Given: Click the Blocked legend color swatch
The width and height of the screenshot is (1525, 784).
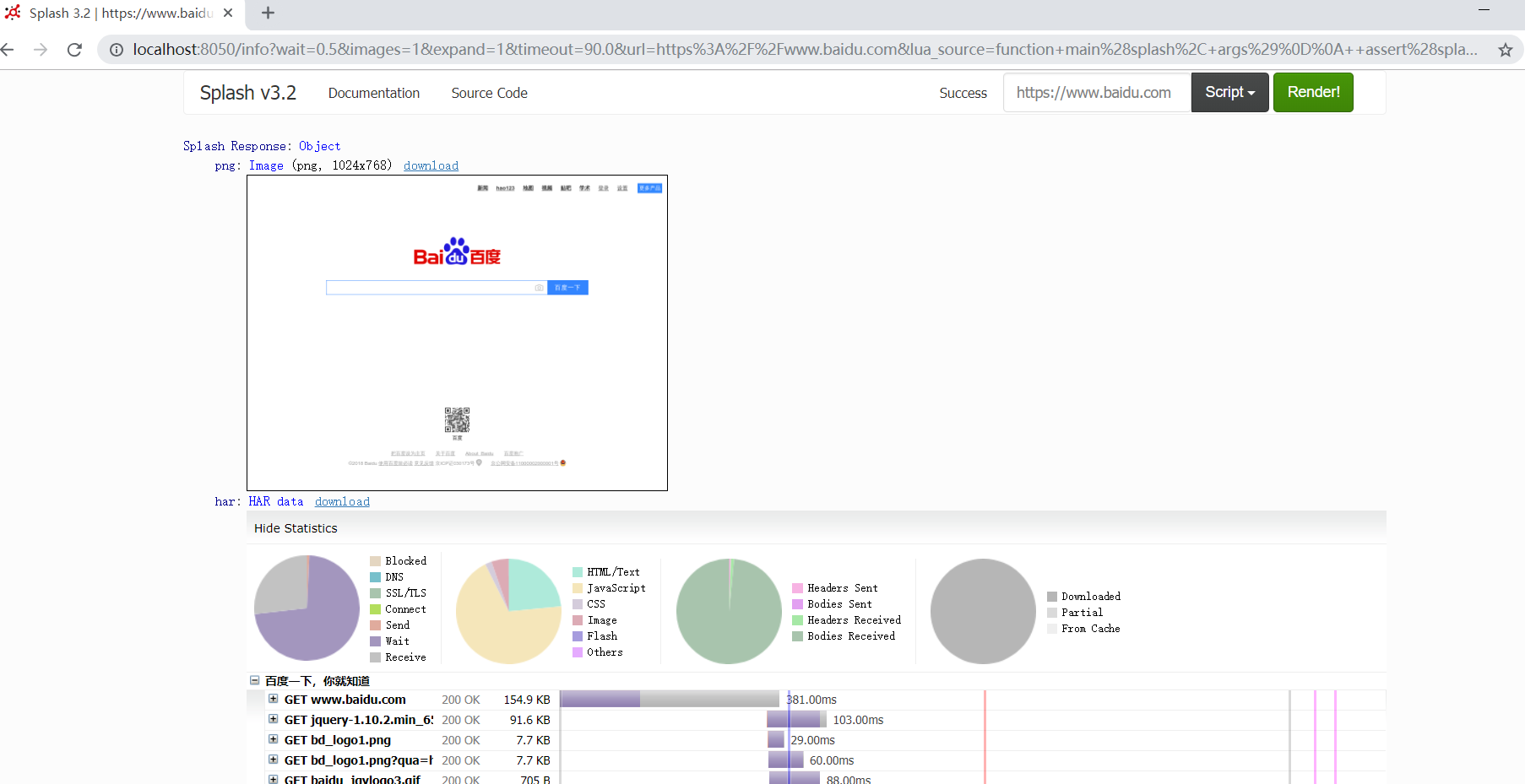Looking at the screenshot, I should point(375,561).
